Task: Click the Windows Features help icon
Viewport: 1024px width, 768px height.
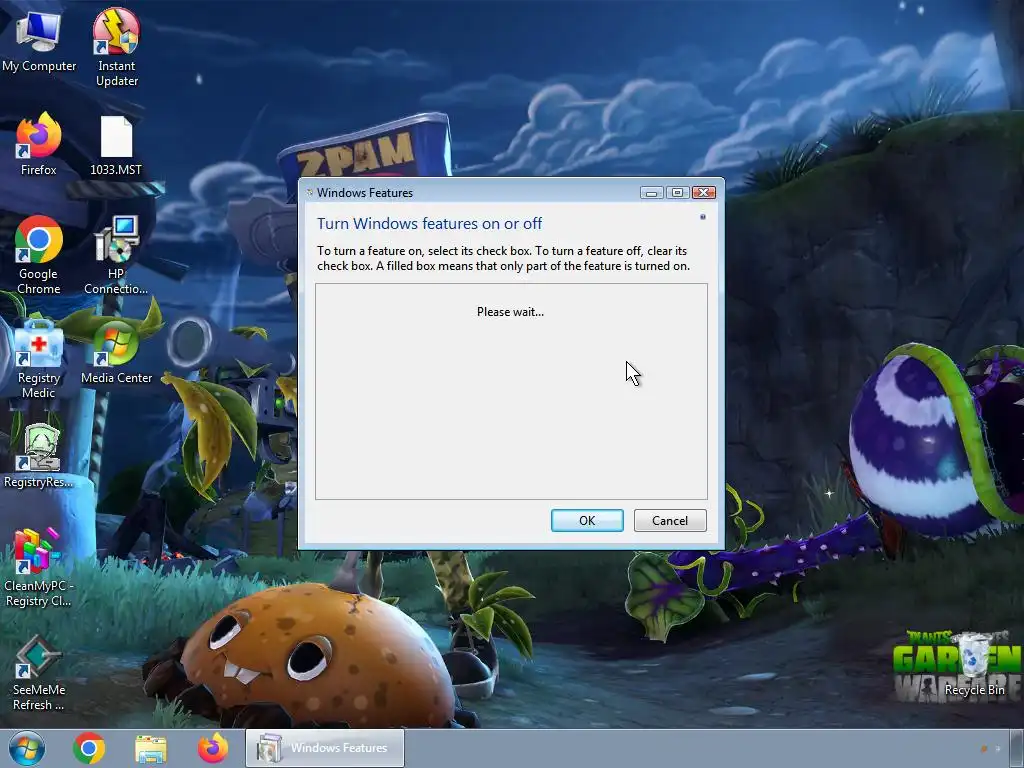Action: (703, 217)
